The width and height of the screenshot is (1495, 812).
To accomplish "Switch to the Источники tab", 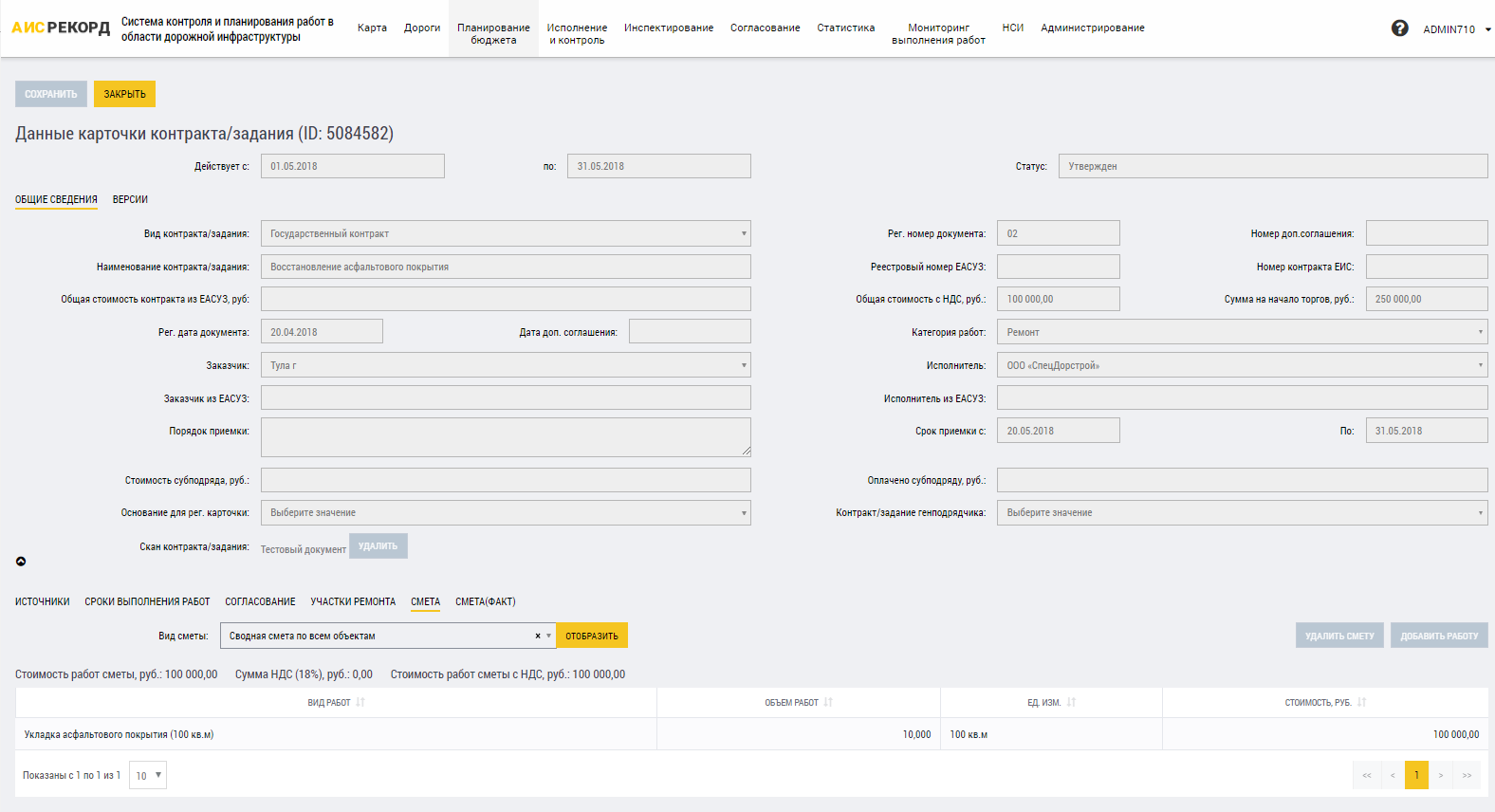I will pos(43,601).
